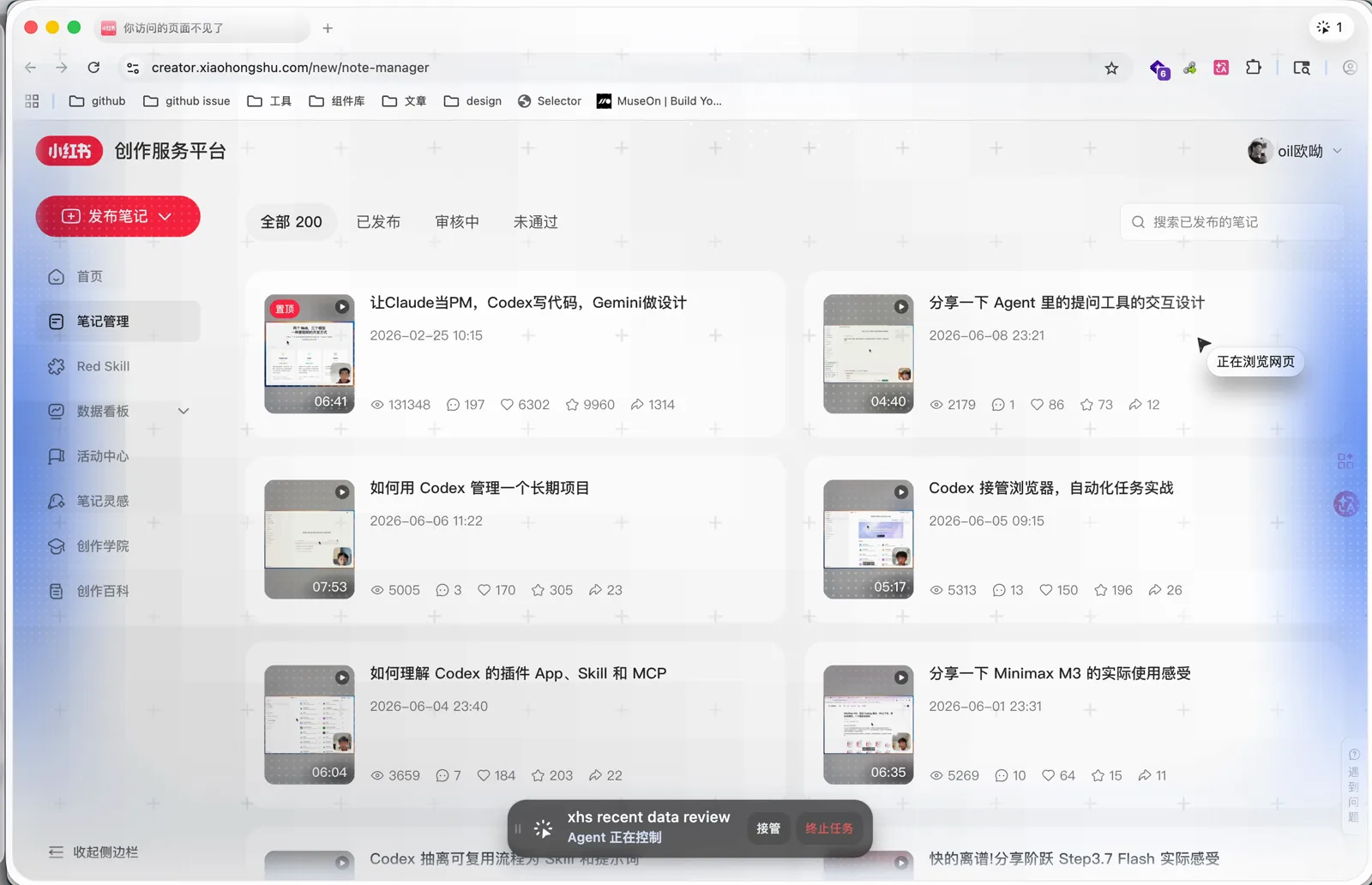Open the 工具 bookmark folder

coord(269,101)
